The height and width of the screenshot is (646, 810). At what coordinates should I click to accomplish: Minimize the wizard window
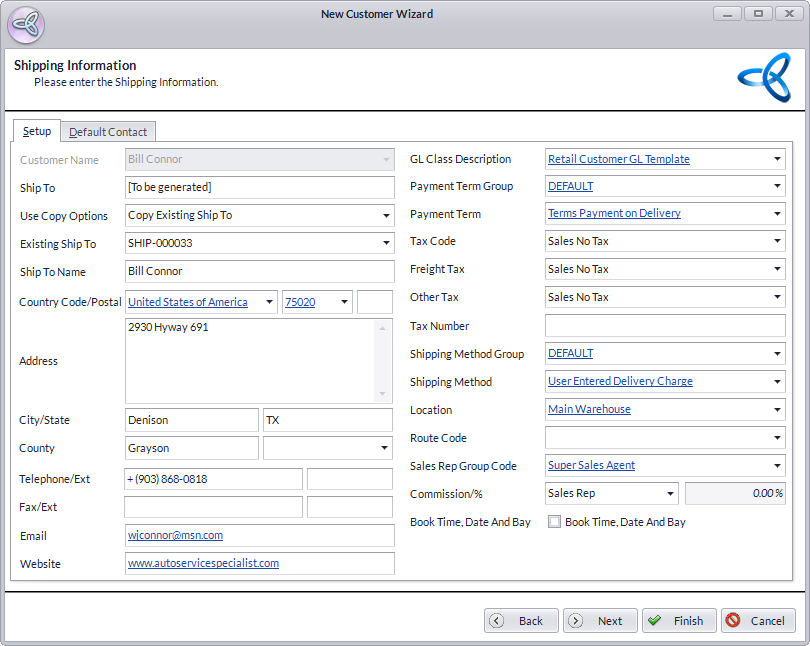coord(729,14)
